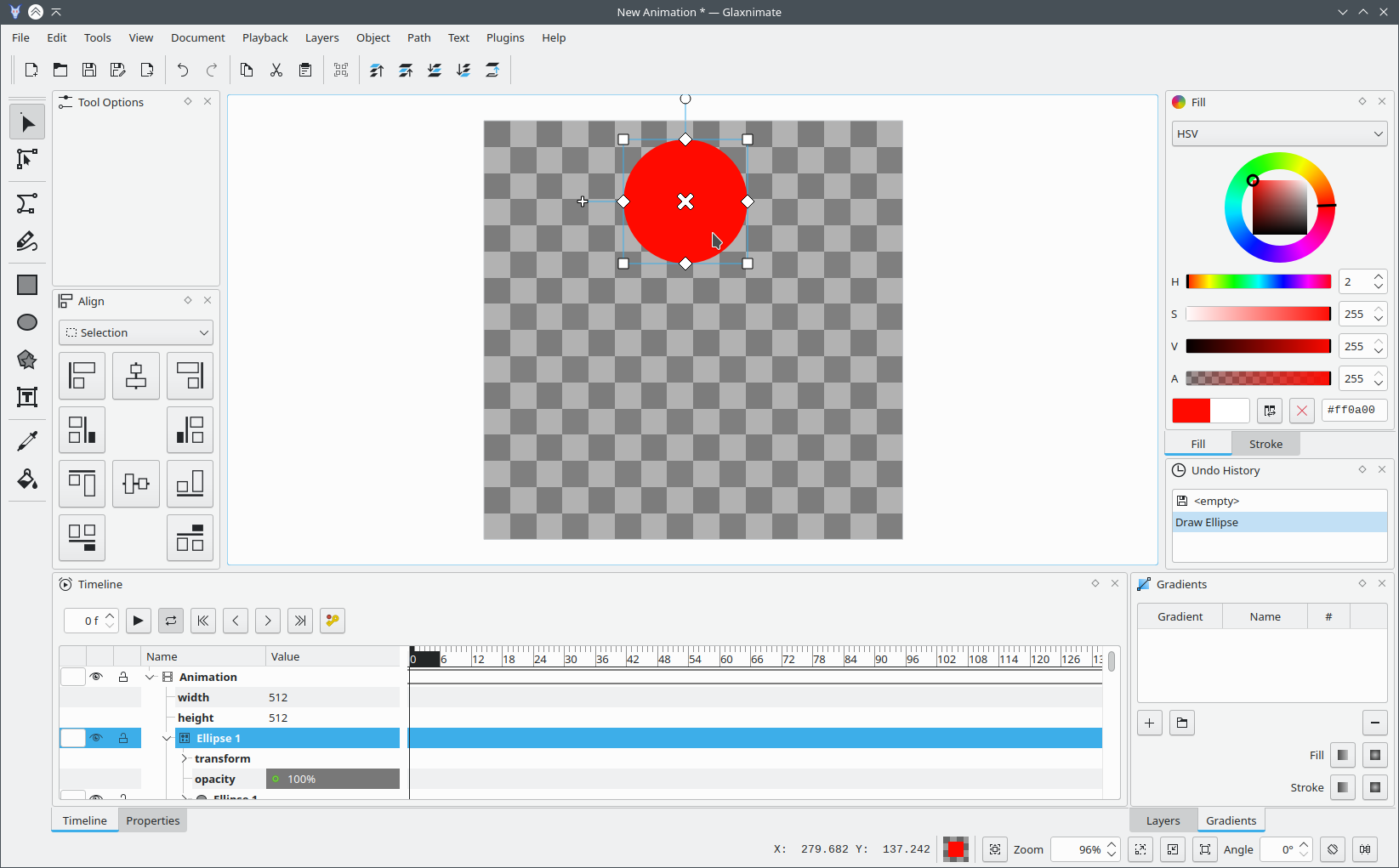Click the hex color input field
This screenshot has height=868, width=1399.
tap(1354, 410)
